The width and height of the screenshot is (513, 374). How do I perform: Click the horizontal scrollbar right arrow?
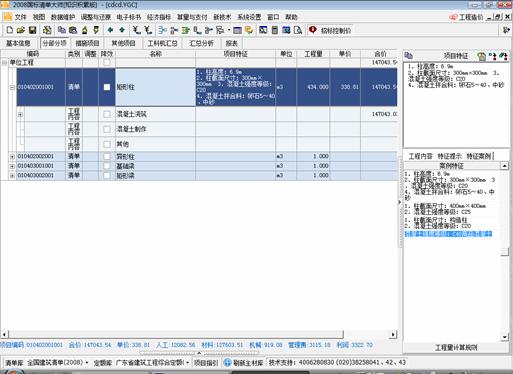point(393,334)
